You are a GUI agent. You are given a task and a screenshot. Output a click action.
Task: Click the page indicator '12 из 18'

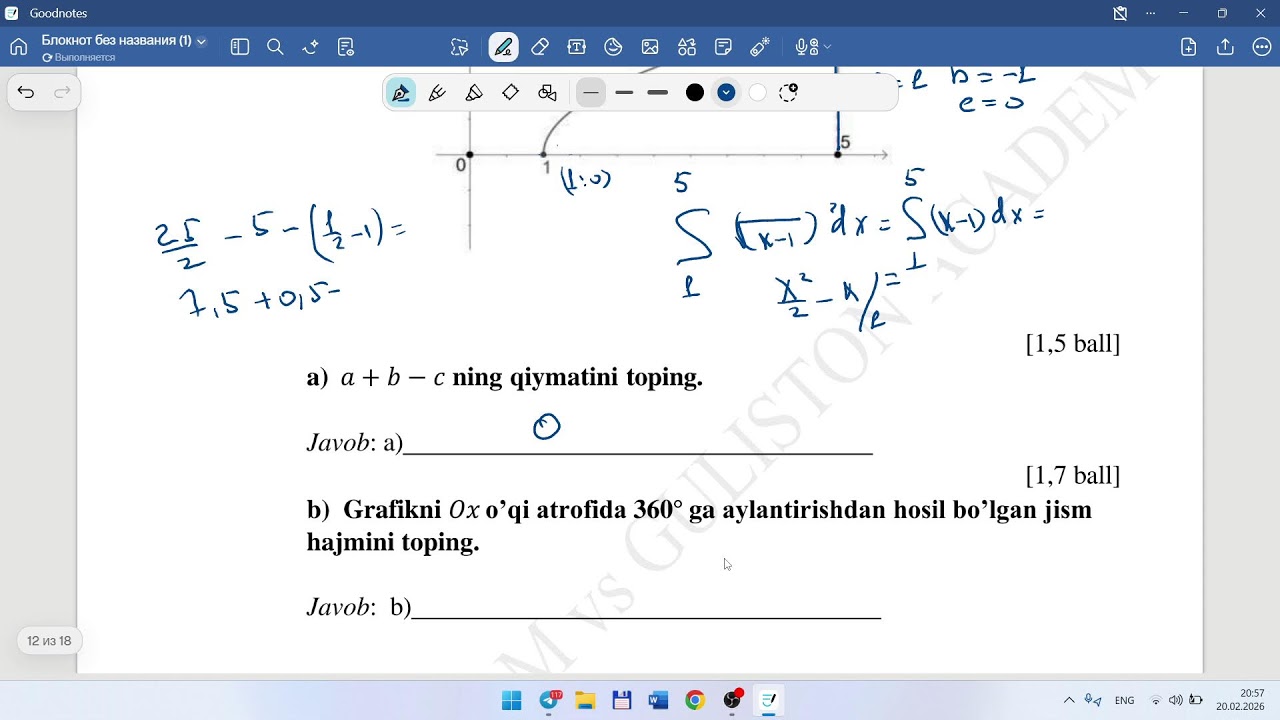(x=49, y=641)
